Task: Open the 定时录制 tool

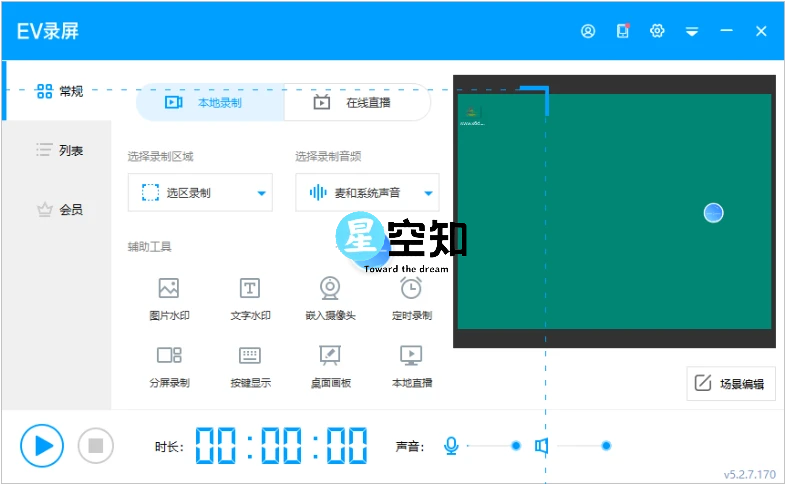Action: 412,299
